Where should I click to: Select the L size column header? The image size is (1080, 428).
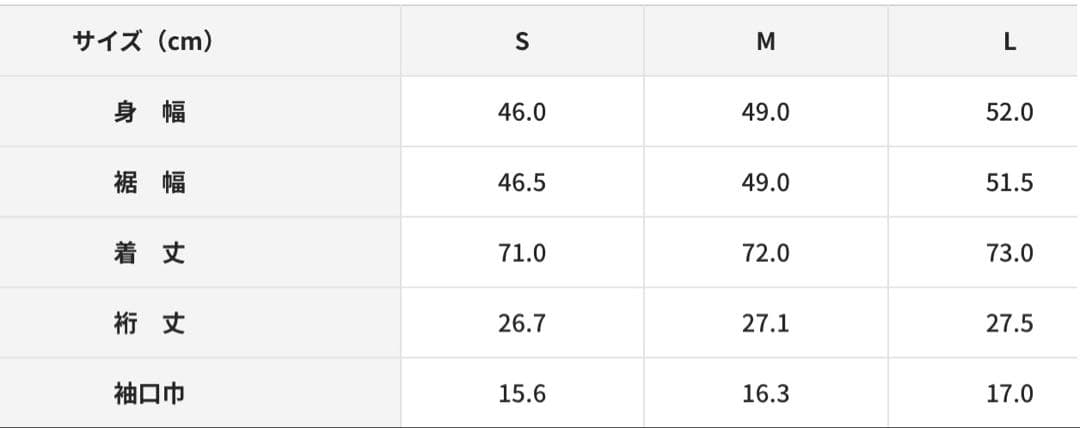coord(1010,42)
